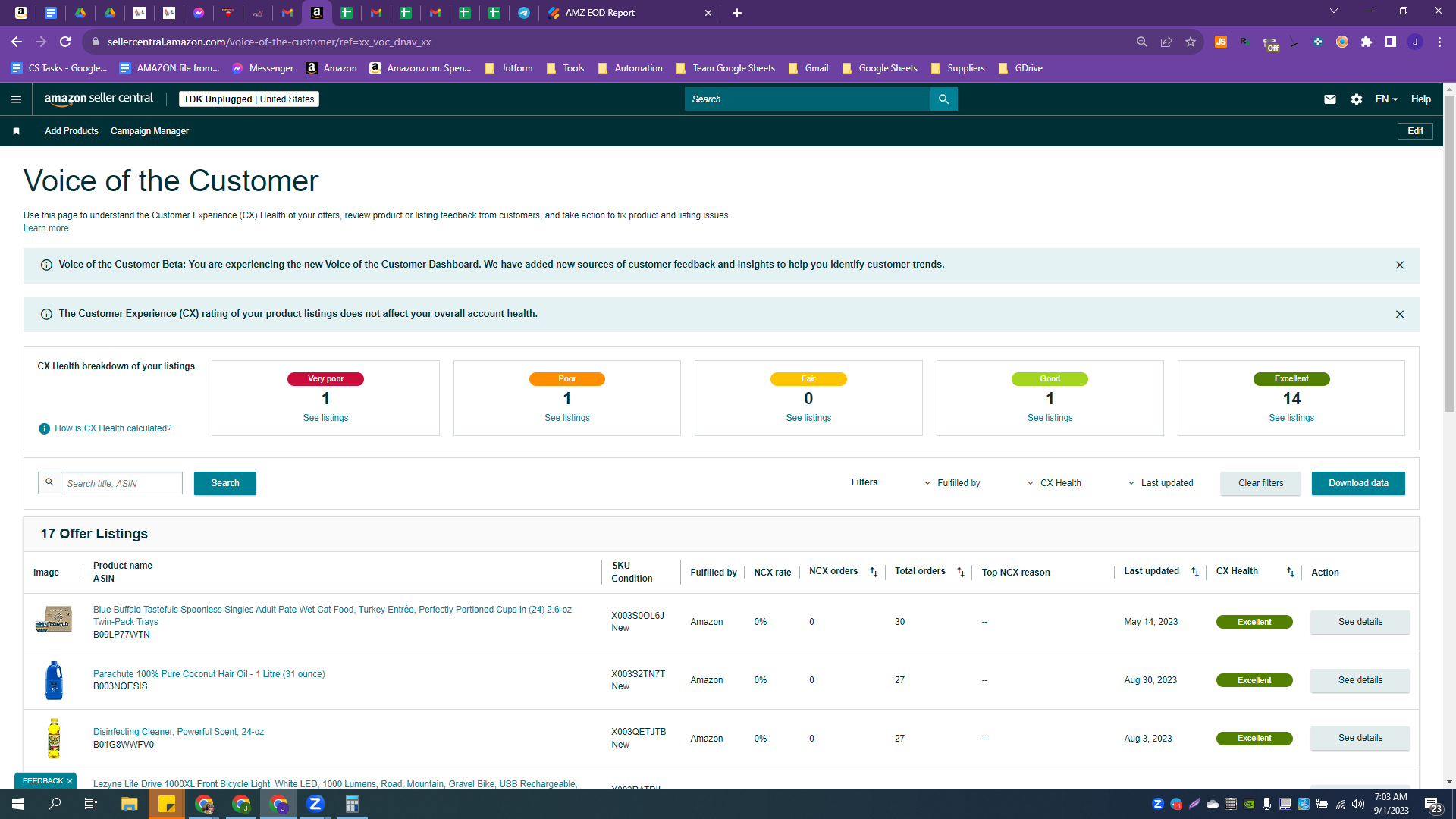This screenshot has height=819, width=1456.
Task: Click the share page icon in address bar
Action: point(1166,42)
